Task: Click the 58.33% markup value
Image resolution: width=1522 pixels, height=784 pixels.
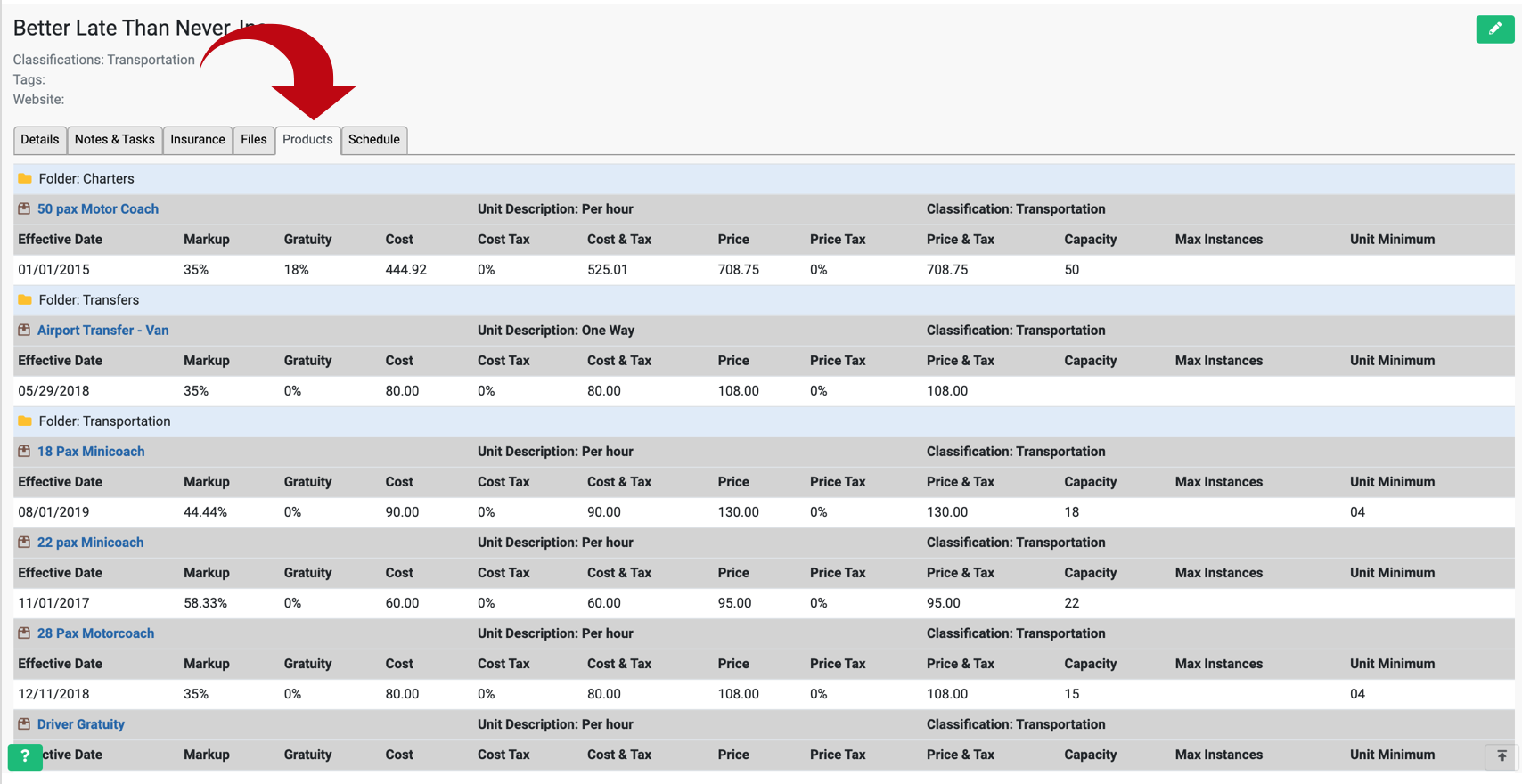Action: click(205, 602)
